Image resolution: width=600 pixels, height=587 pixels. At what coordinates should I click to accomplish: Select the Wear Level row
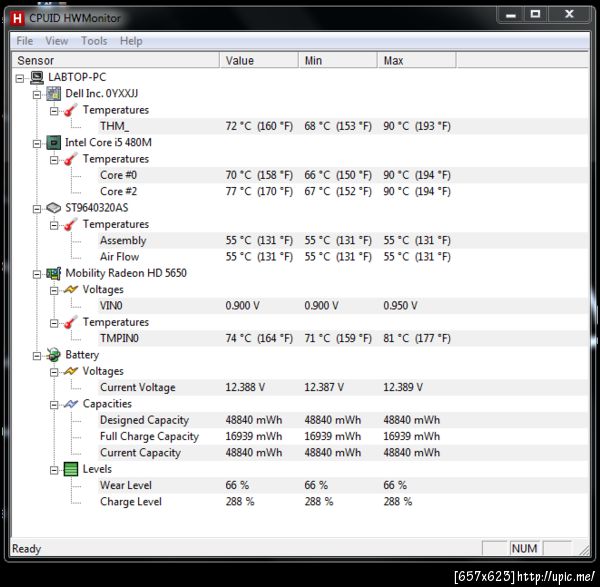coord(342,485)
